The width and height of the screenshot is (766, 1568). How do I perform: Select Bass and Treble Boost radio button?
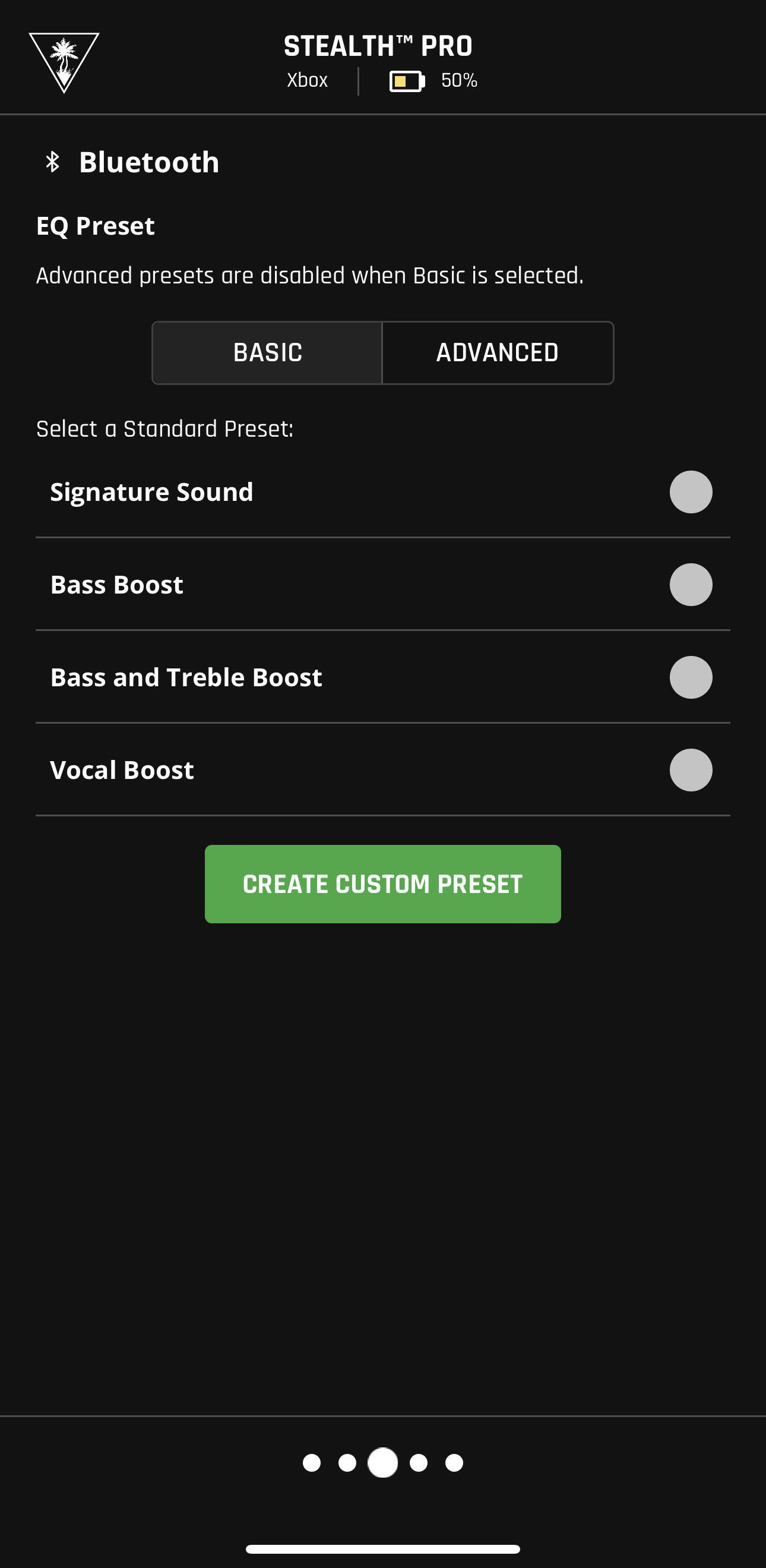pos(691,677)
